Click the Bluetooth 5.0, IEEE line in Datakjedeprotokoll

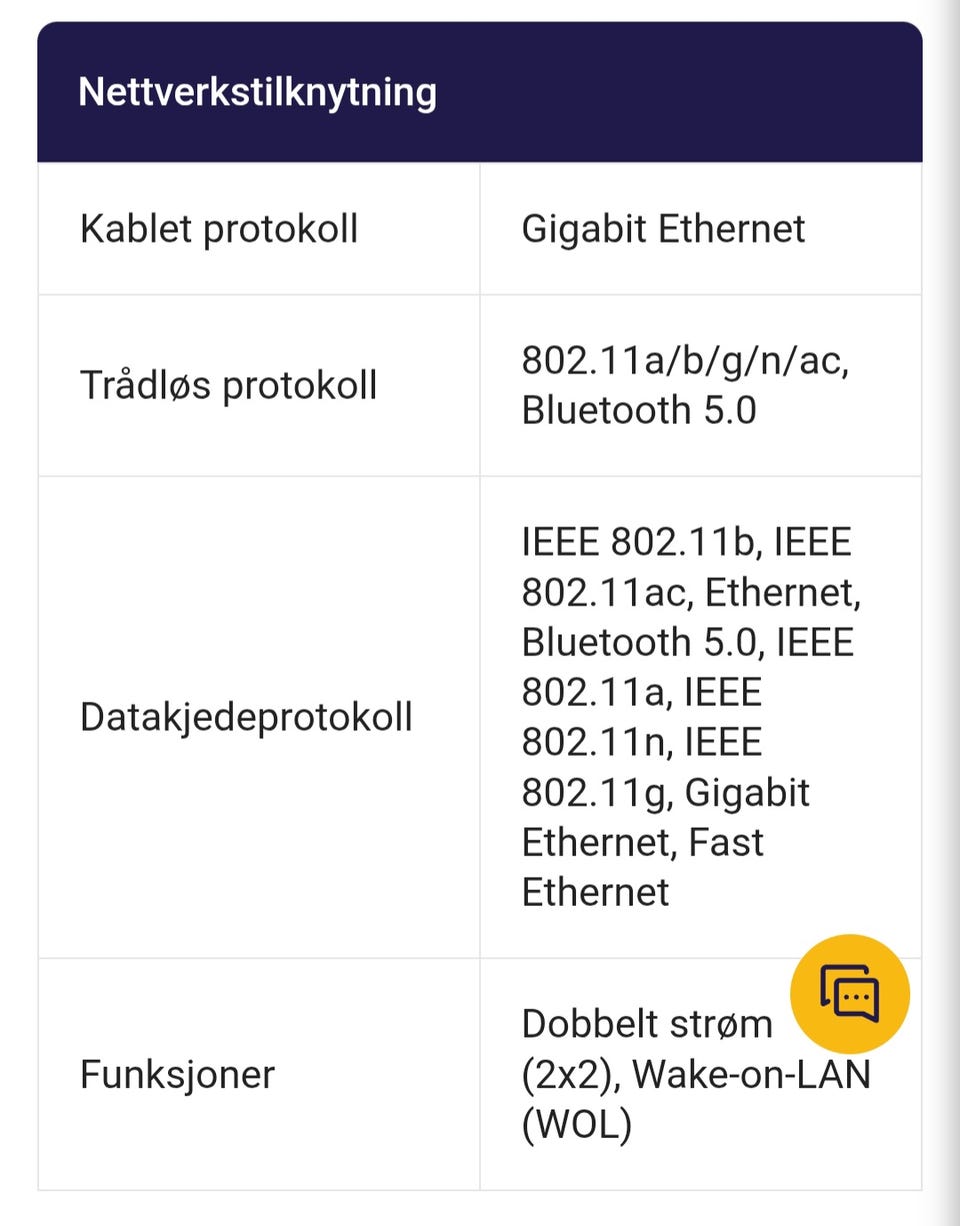pos(688,643)
